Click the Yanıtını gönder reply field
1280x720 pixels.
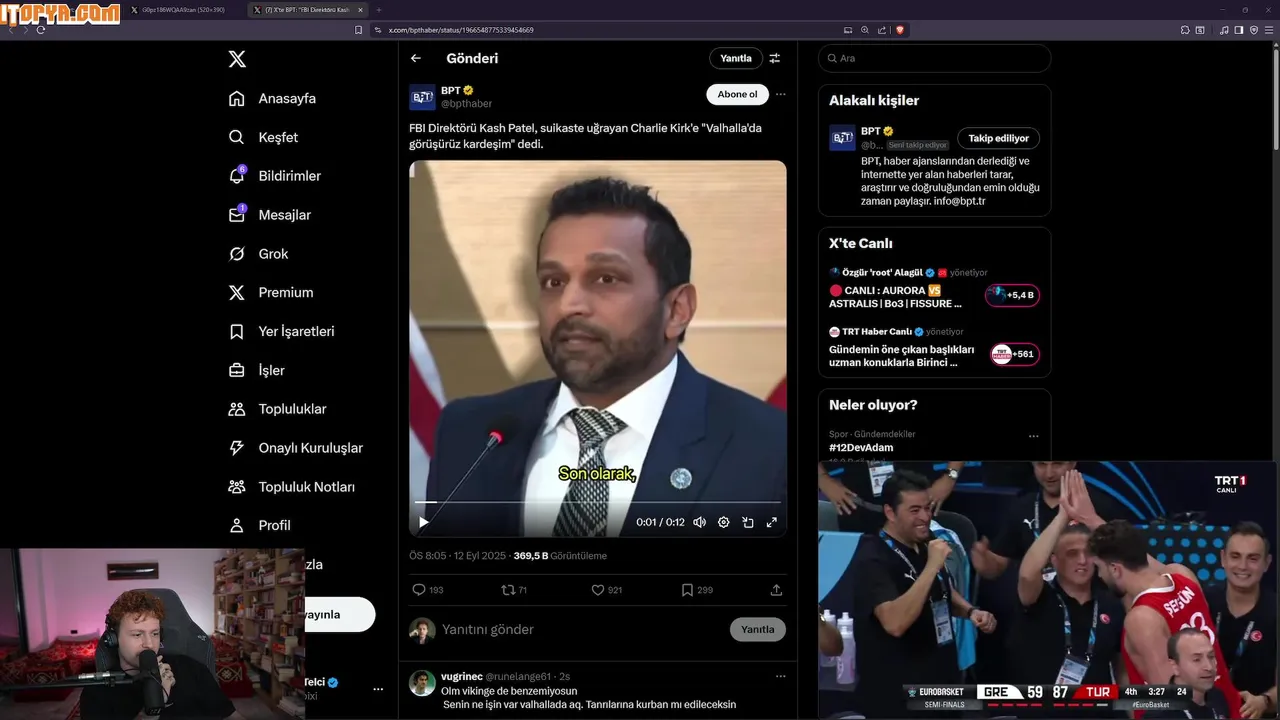[580, 629]
